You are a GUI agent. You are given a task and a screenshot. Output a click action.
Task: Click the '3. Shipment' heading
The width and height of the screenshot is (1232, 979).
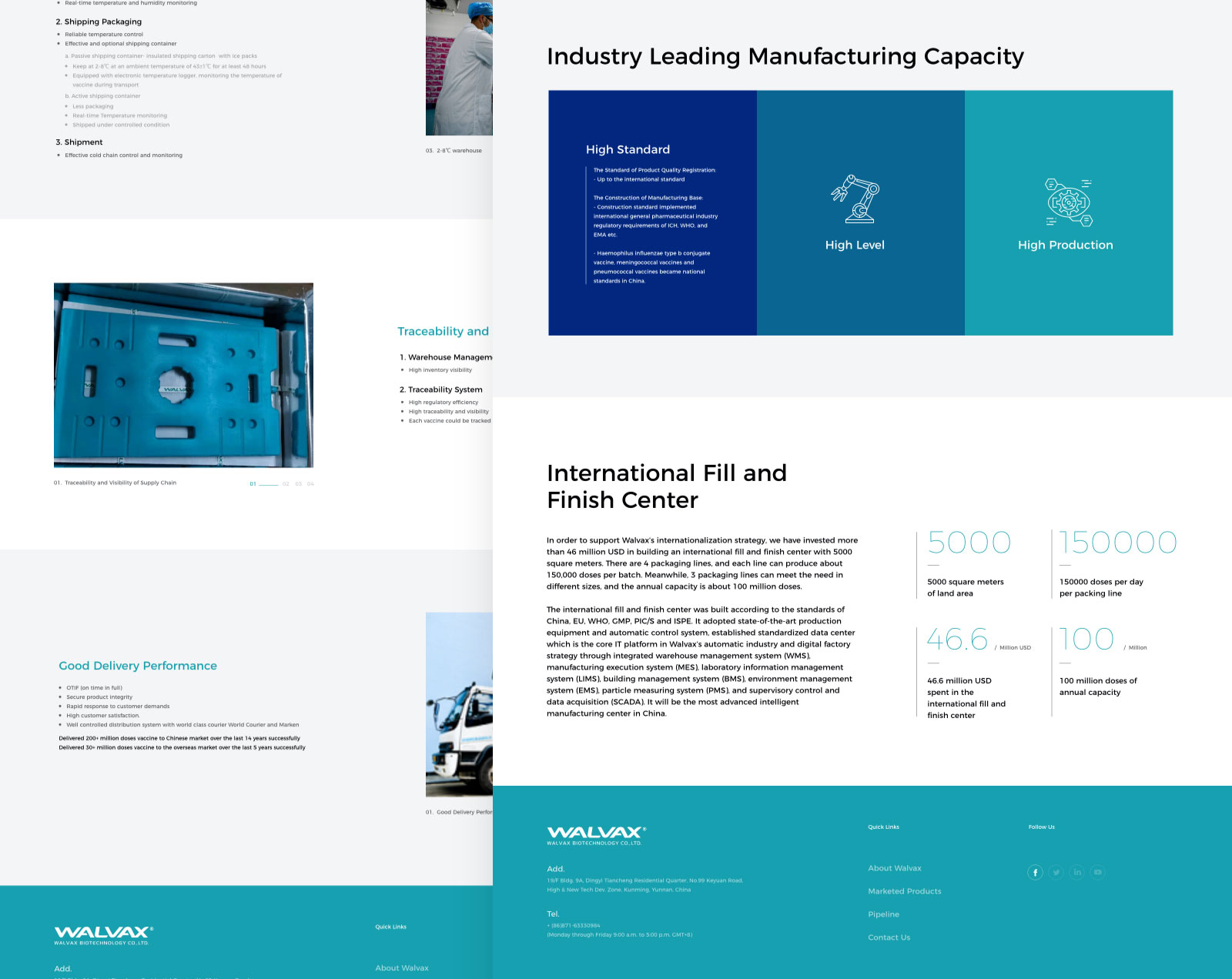pyautogui.click(x=79, y=142)
